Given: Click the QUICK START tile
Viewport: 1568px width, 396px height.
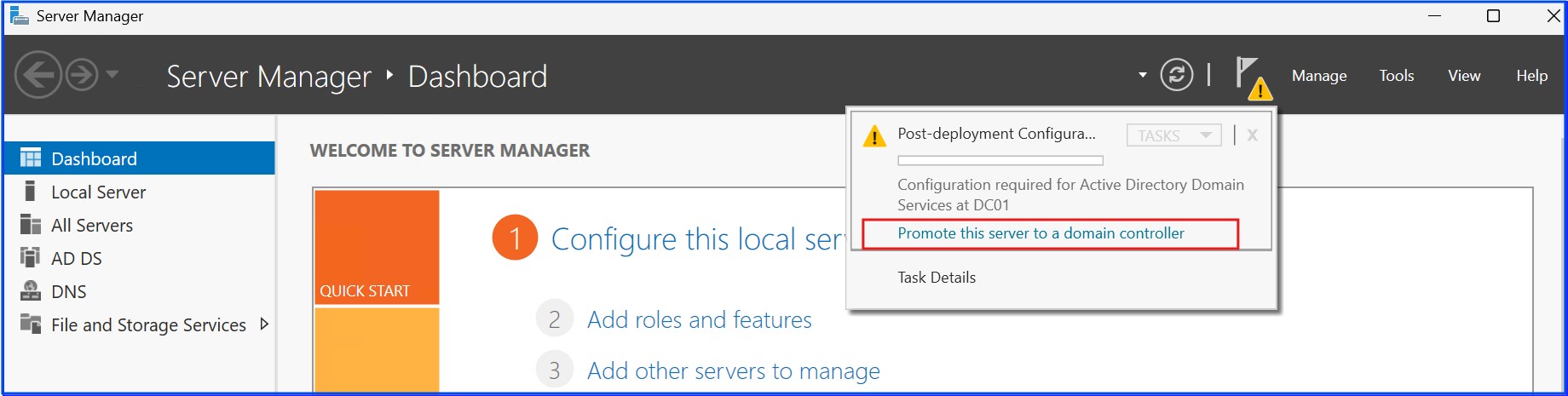Looking at the screenshot, I should tap(377, 247).
